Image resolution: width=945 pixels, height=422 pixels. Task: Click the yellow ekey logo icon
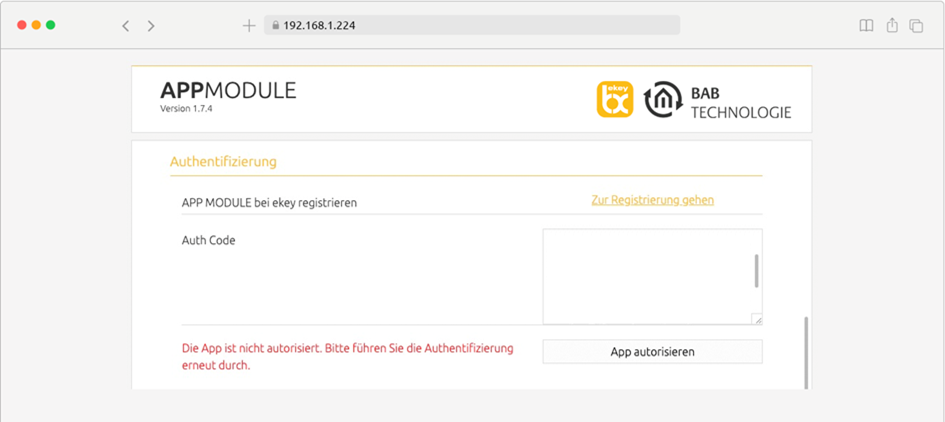coord(615,99)
